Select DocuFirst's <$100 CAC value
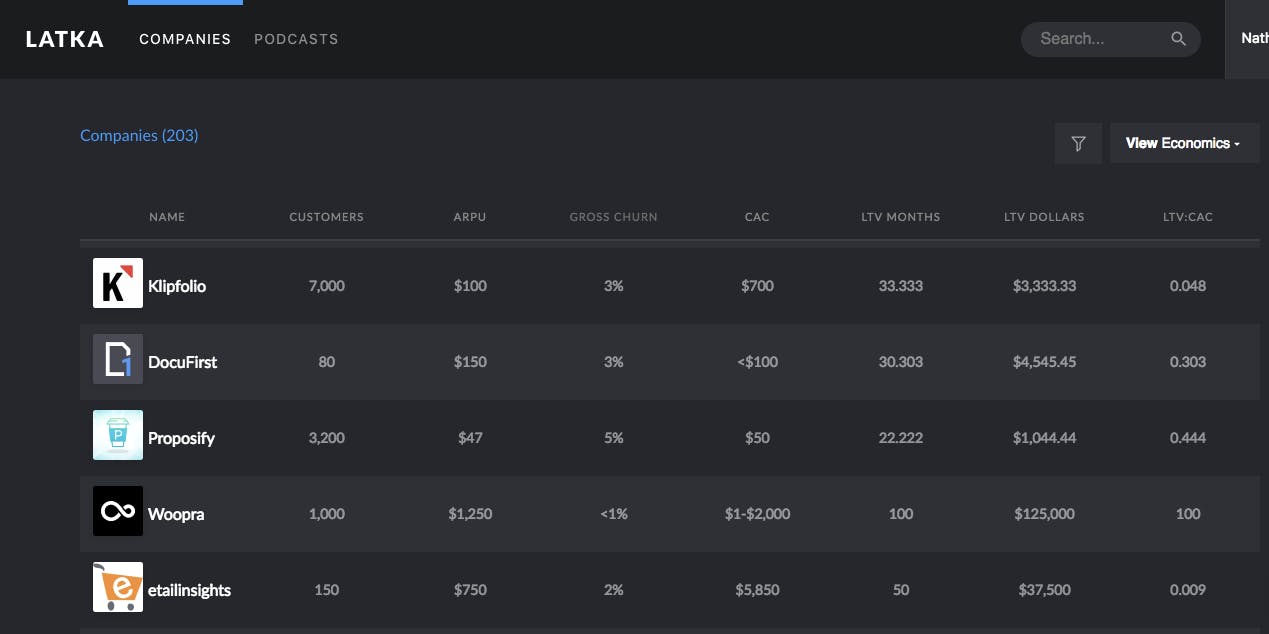This screenshot has width=1269, height=634. (757, 362)
